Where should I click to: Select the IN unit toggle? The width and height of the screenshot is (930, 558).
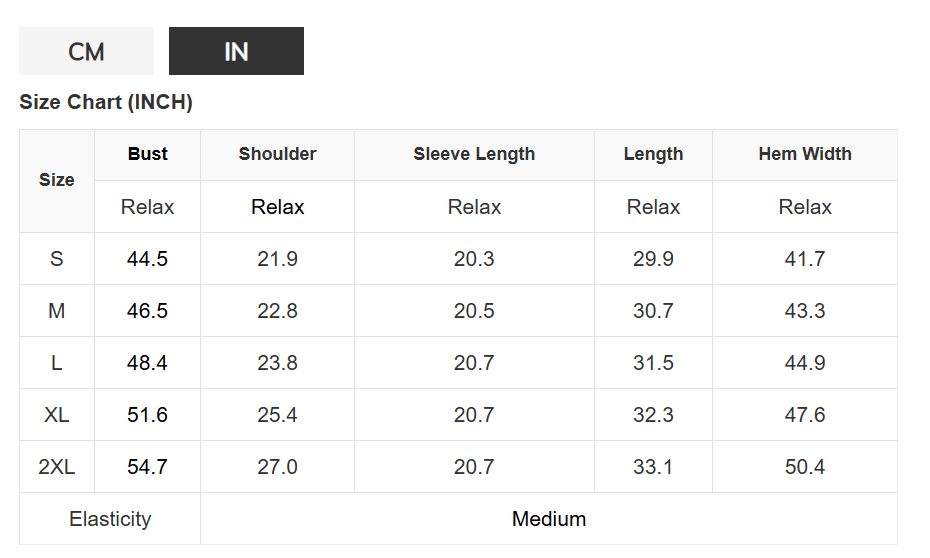coord(236,51)
